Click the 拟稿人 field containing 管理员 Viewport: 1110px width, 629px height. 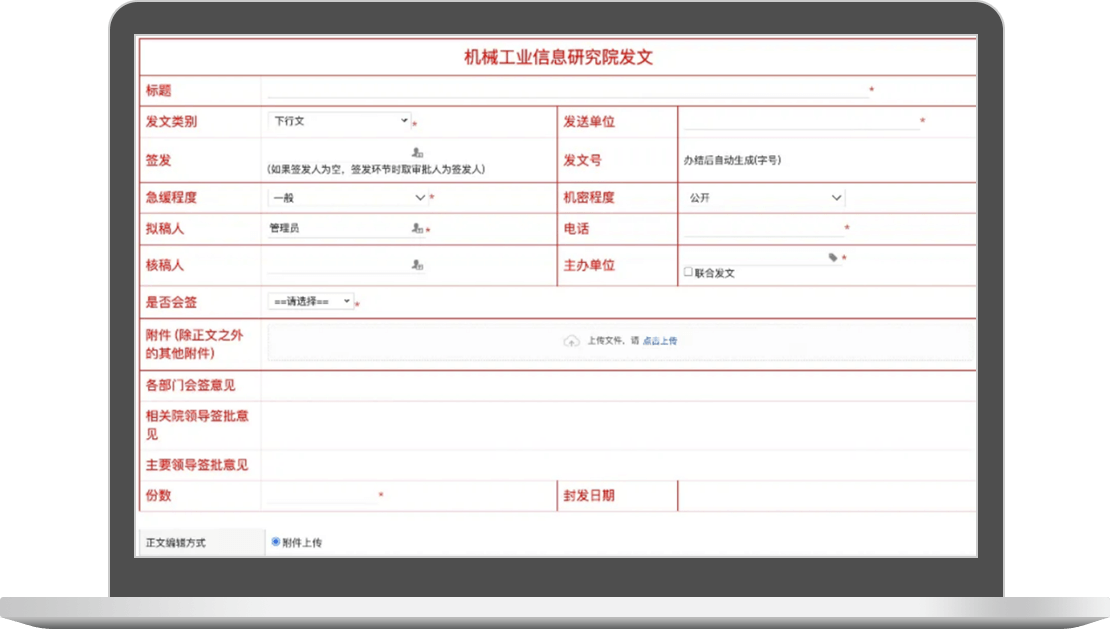[337, 229]
